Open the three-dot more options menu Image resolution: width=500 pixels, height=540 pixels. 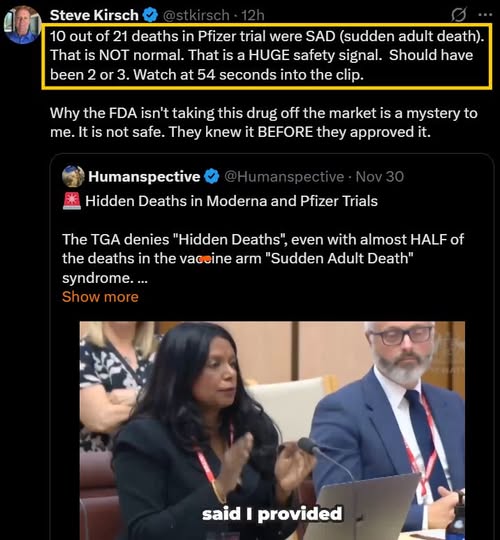486,14
